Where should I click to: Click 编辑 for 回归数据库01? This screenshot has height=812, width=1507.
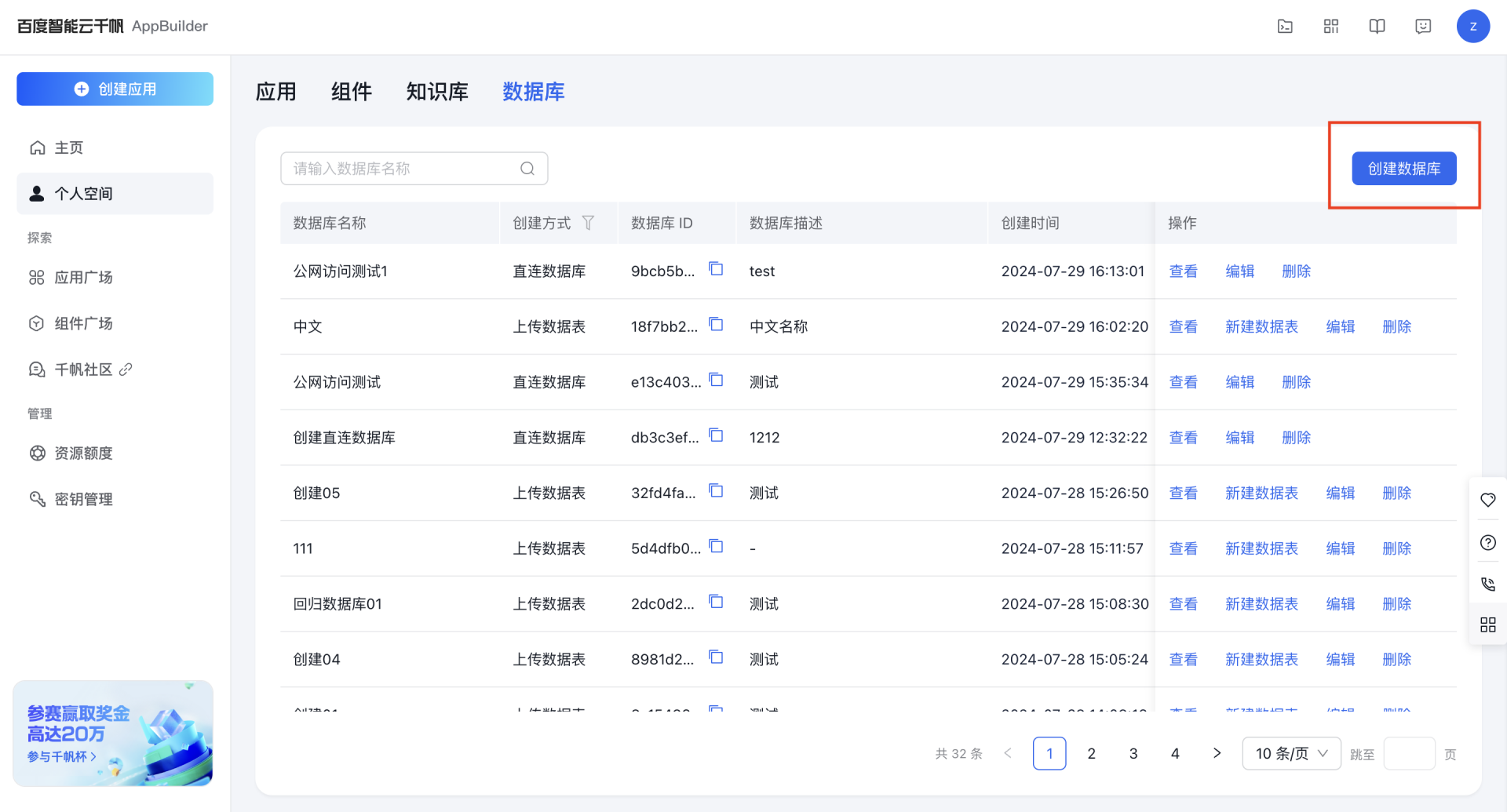1341,604
